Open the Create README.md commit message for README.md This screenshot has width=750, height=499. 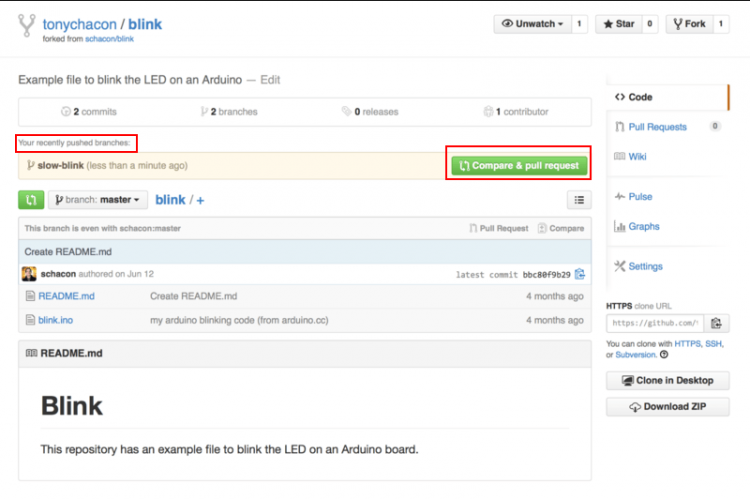tap(194, 296)
